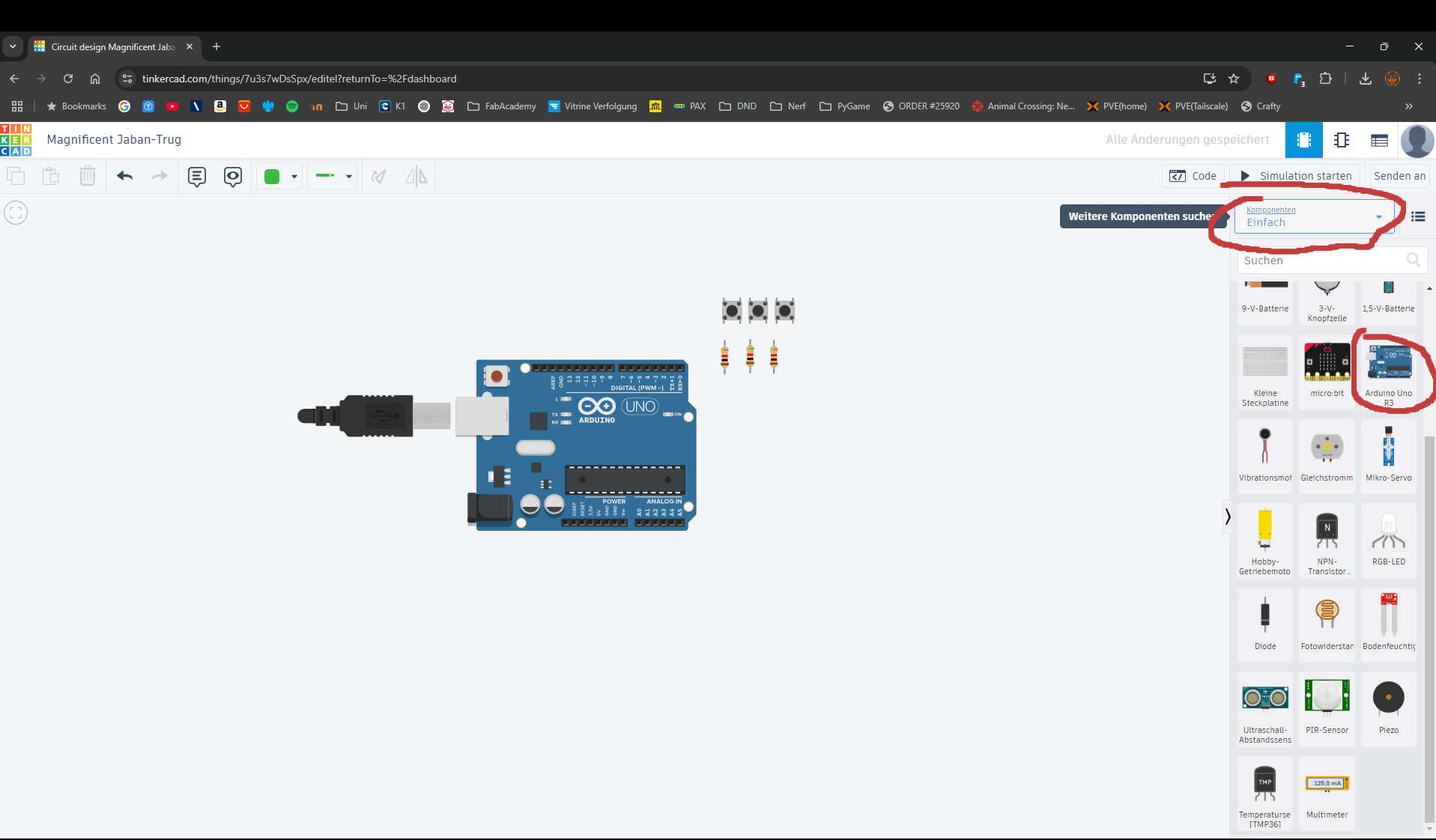Image resolution: width=1436 pixels, height=840 pixels.
Task: Select the middle resistor on canvas
Action: pos(750,356)
